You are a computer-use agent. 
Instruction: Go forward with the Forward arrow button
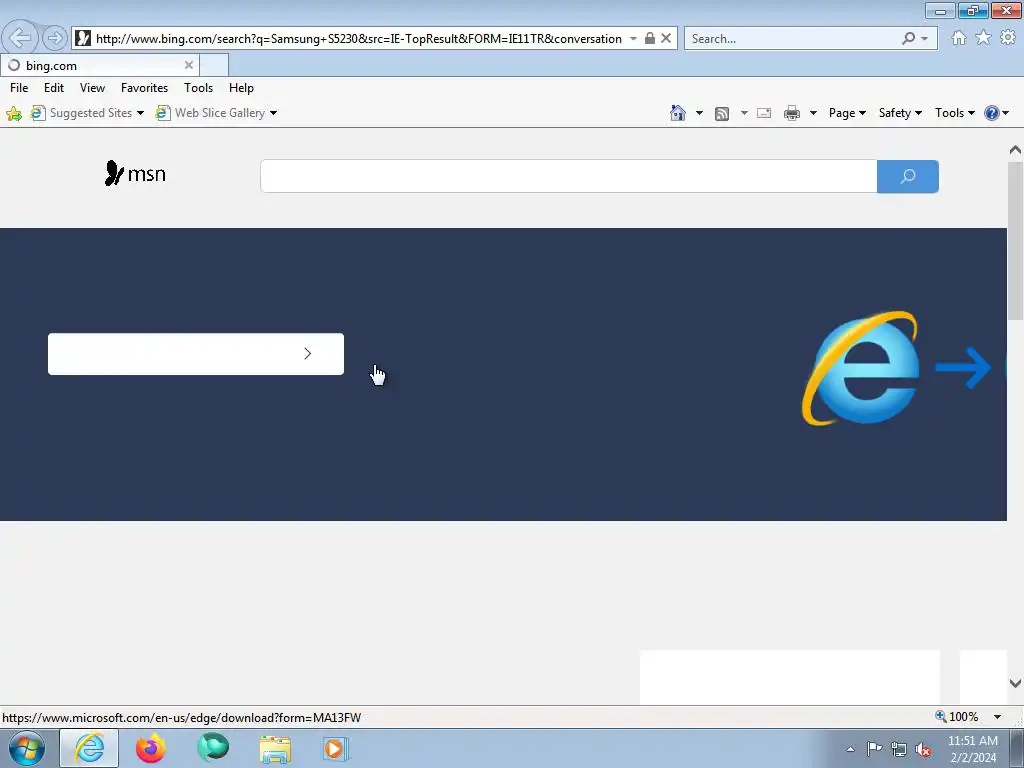tap(55, 39)
